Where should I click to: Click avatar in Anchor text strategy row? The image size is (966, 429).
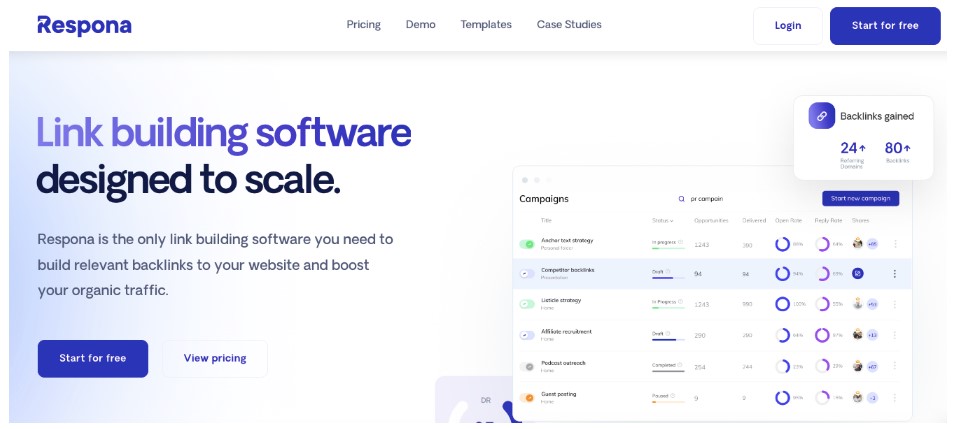coord(858,243)
